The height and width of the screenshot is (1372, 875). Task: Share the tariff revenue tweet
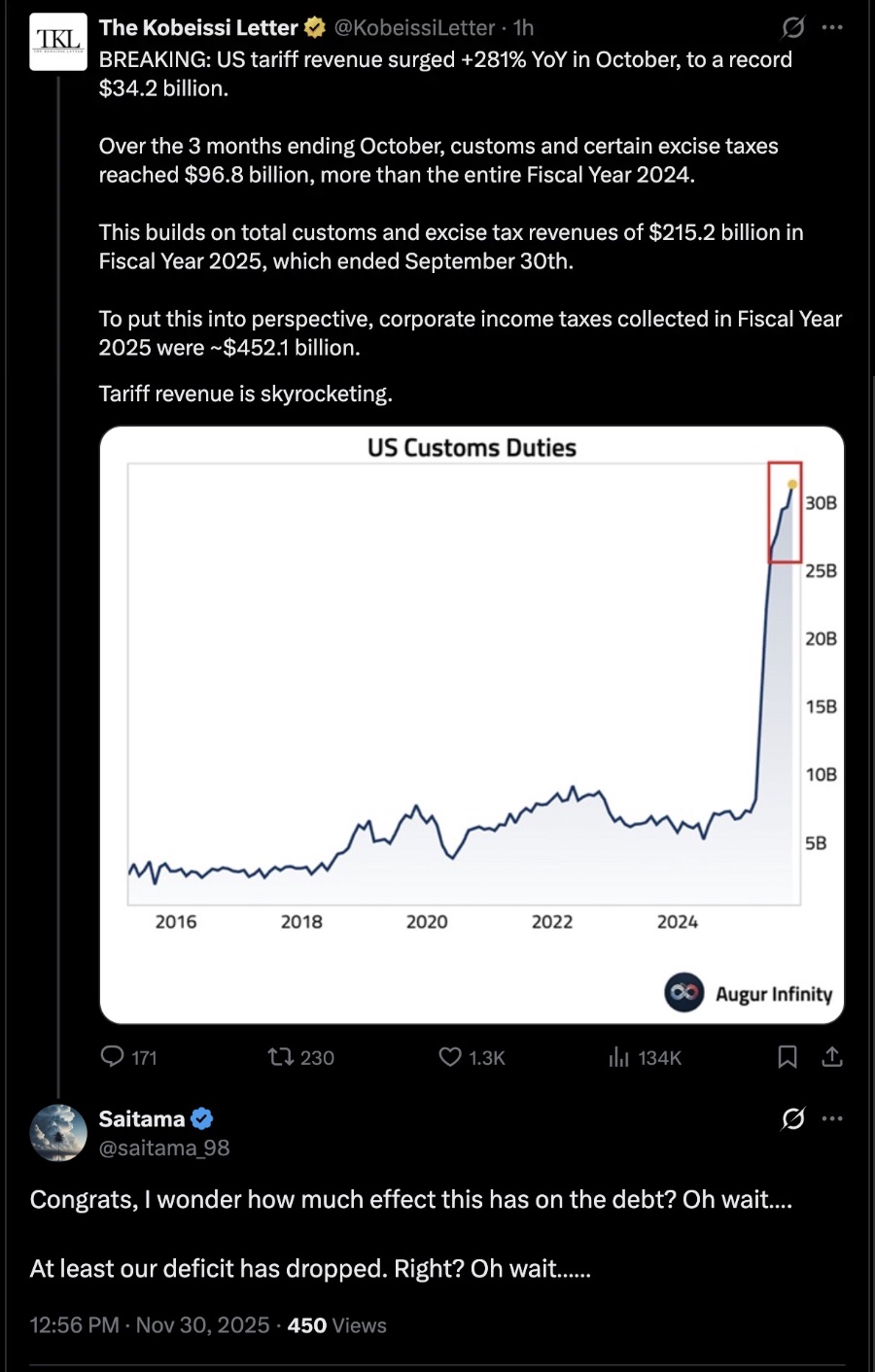tap(832, 1057)
